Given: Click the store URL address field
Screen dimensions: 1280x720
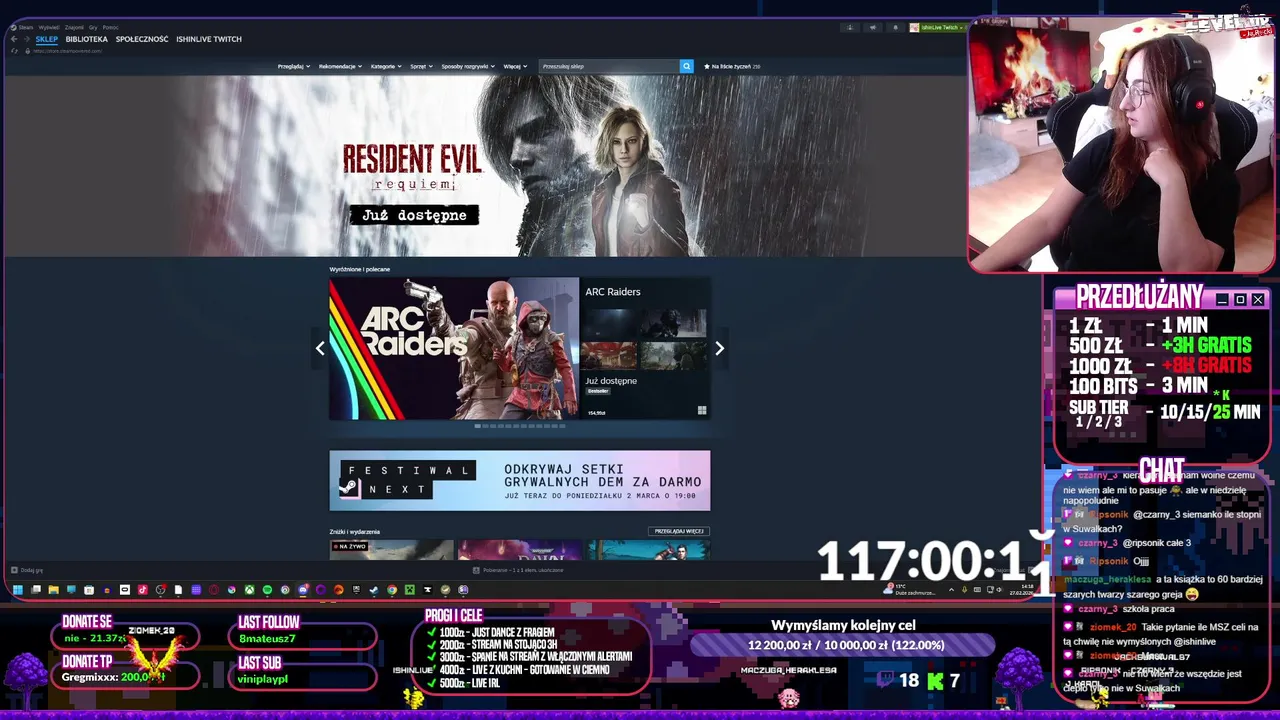Looking at the screenshot, I should (68, 51).
